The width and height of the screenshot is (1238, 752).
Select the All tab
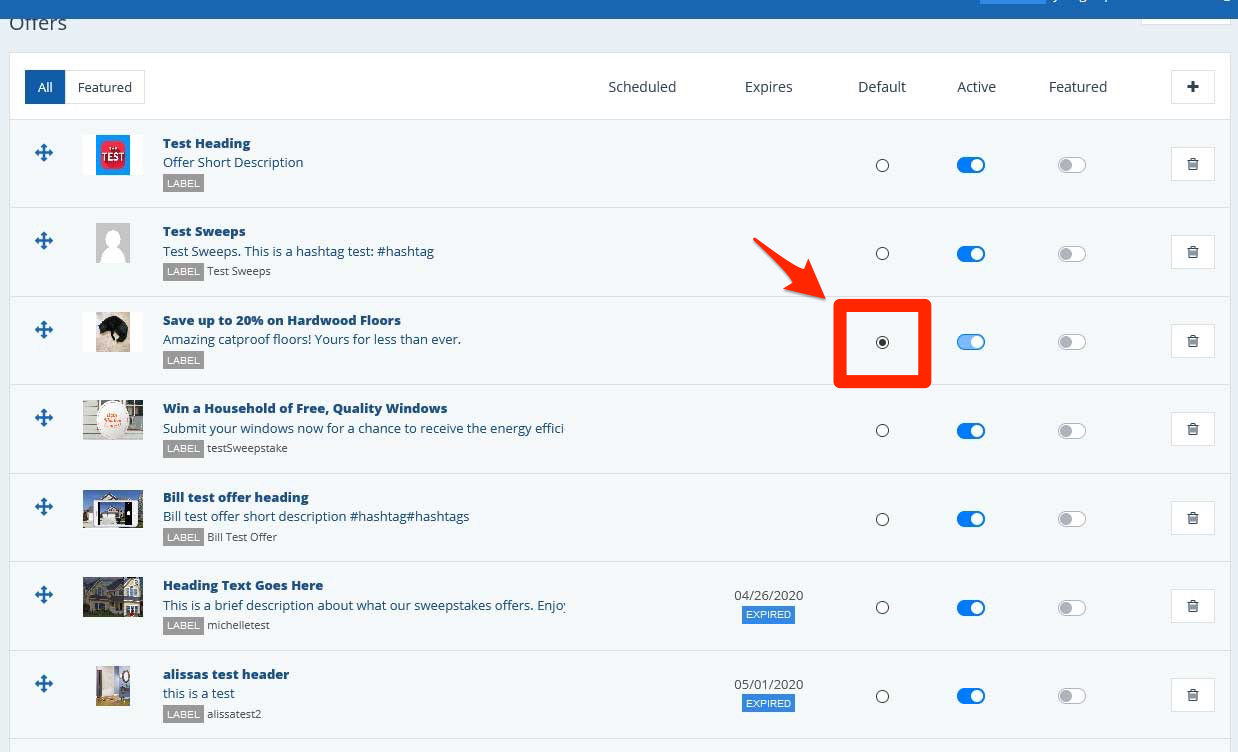click(45, 87)
